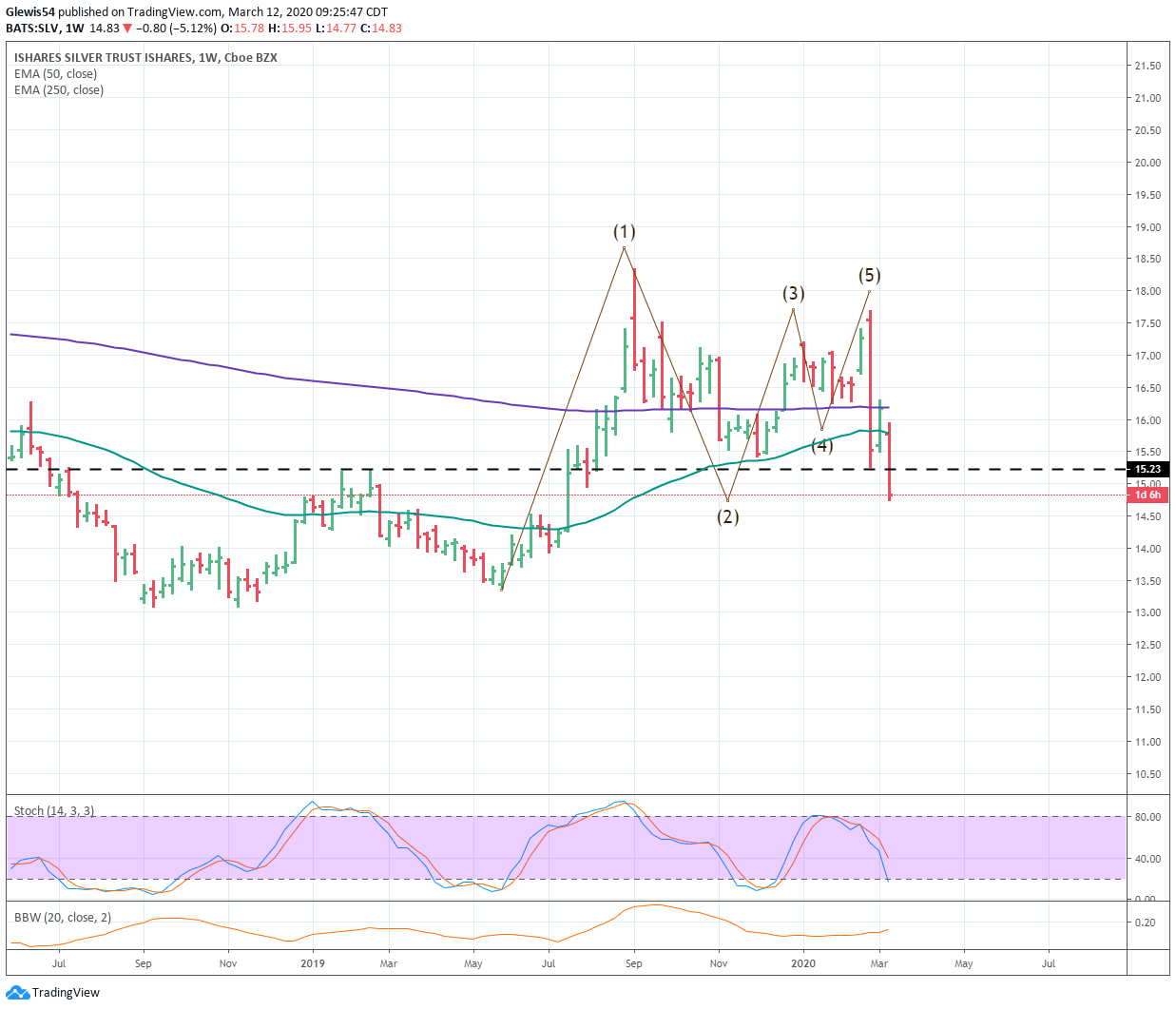Select the wave label (1)

pyautogui.click(x=624, y=232)
